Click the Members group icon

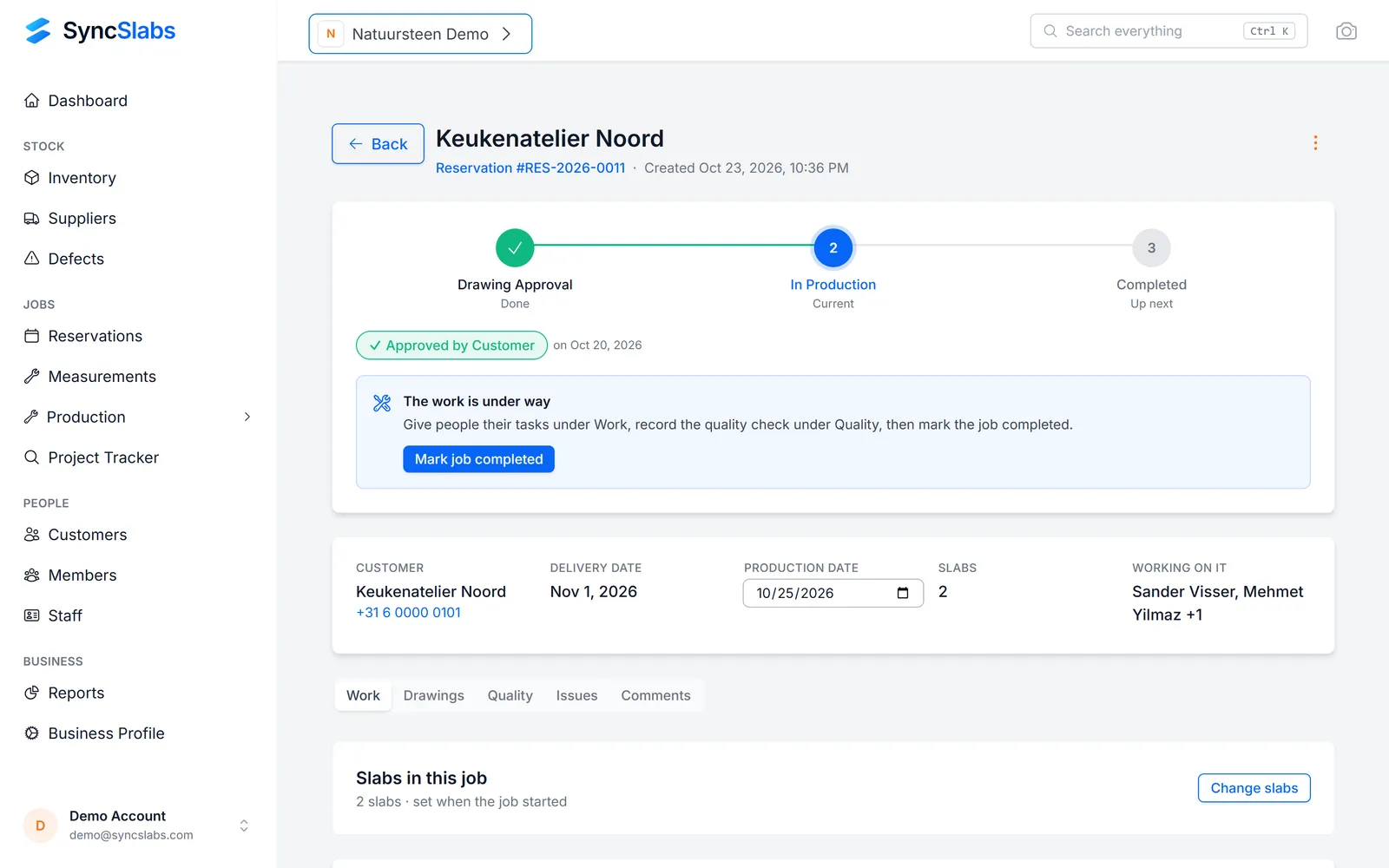tap(32, 575)
